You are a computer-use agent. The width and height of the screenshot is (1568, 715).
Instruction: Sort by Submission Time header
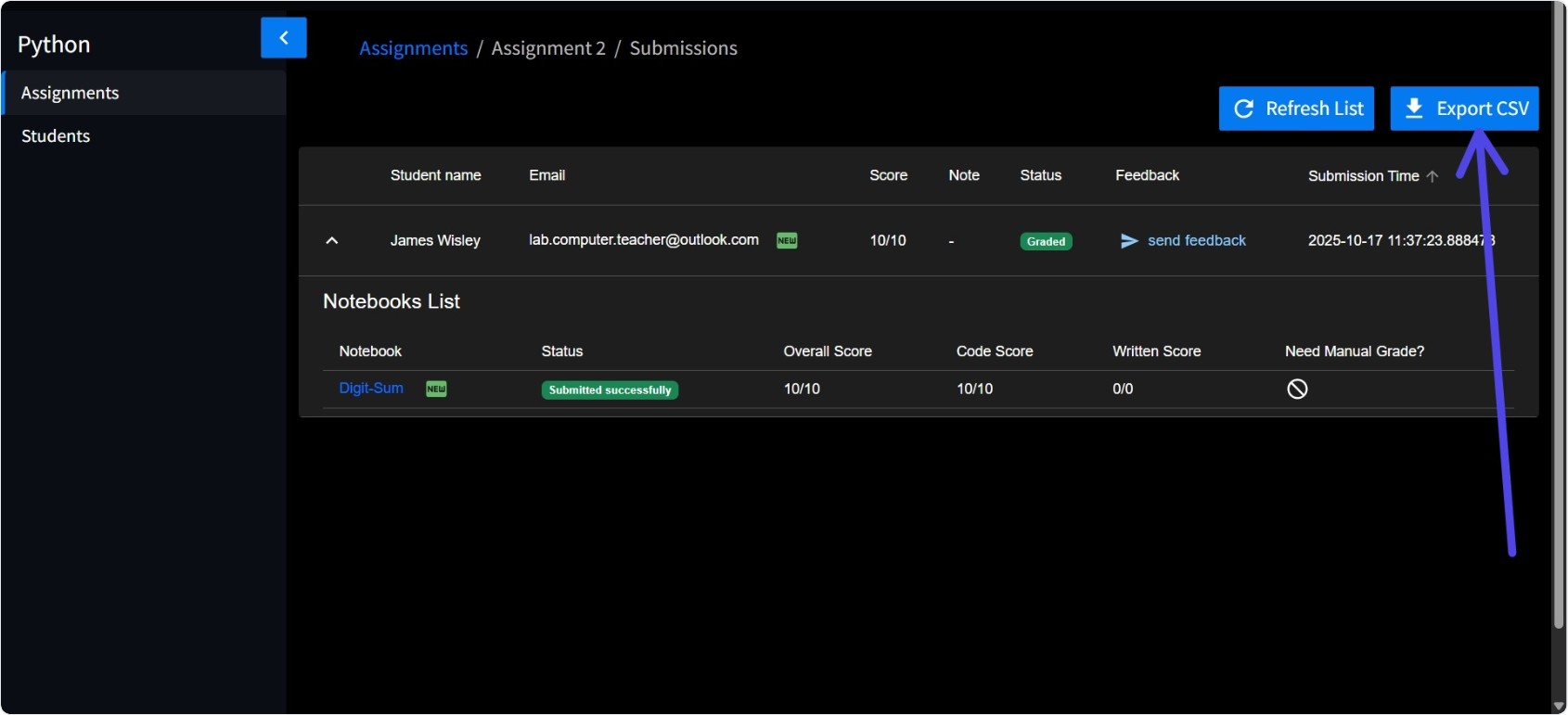pos(1363,176)
